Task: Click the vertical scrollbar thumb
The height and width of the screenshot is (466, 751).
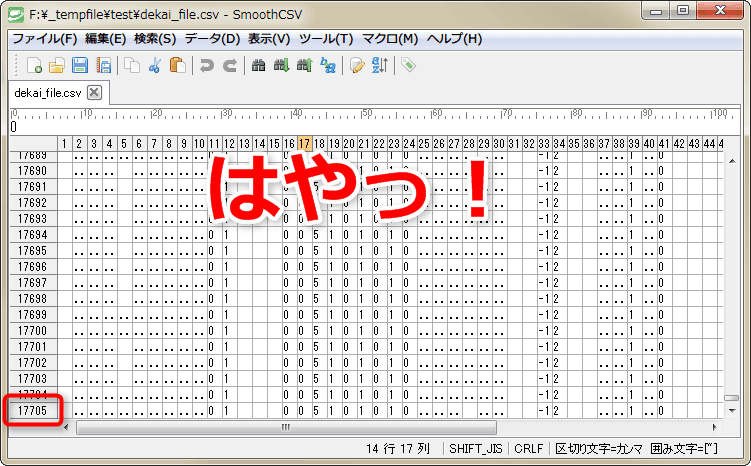Action: click(x=731, y=398)
